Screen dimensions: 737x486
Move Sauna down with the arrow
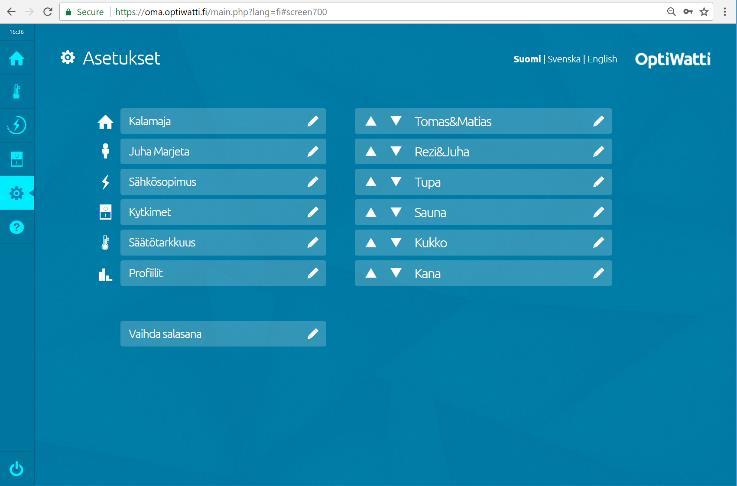[396, 212]
